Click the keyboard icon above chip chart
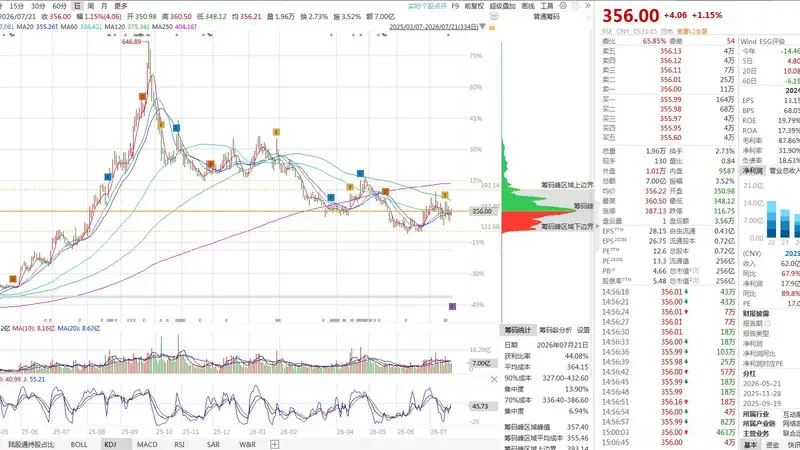 tap(493, 16)
